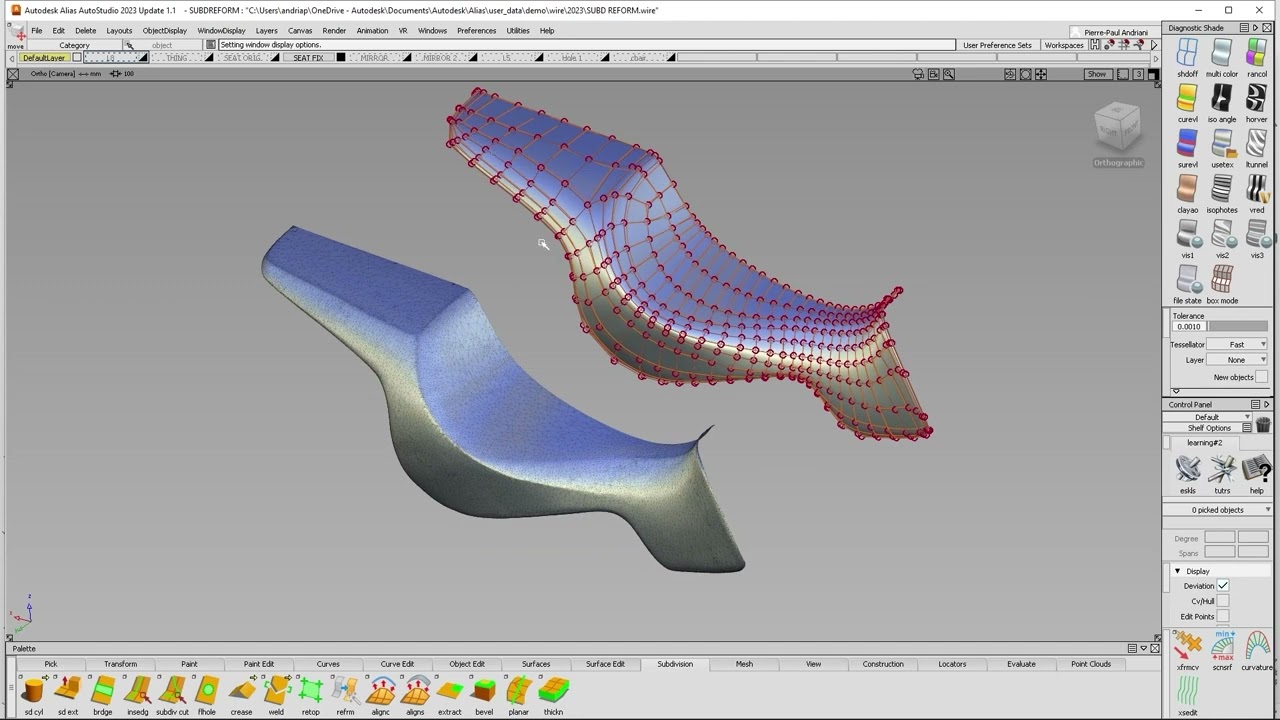Open the Preferences menu
Viewport: 1280px width, 720px height.
476,31
